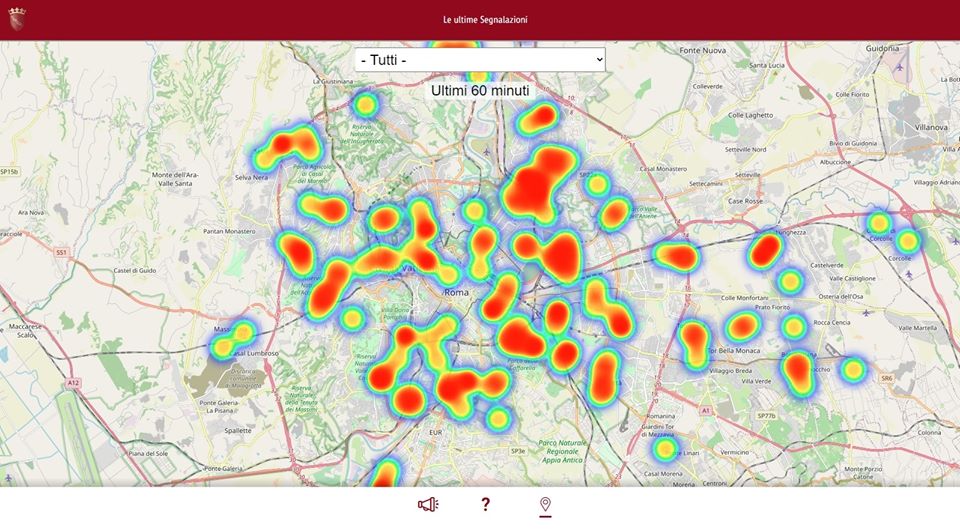Open the '- Tutti -' category dropdown
Image resolution: width=960 pixels, height=529 pixels.
tap(480, 60)
